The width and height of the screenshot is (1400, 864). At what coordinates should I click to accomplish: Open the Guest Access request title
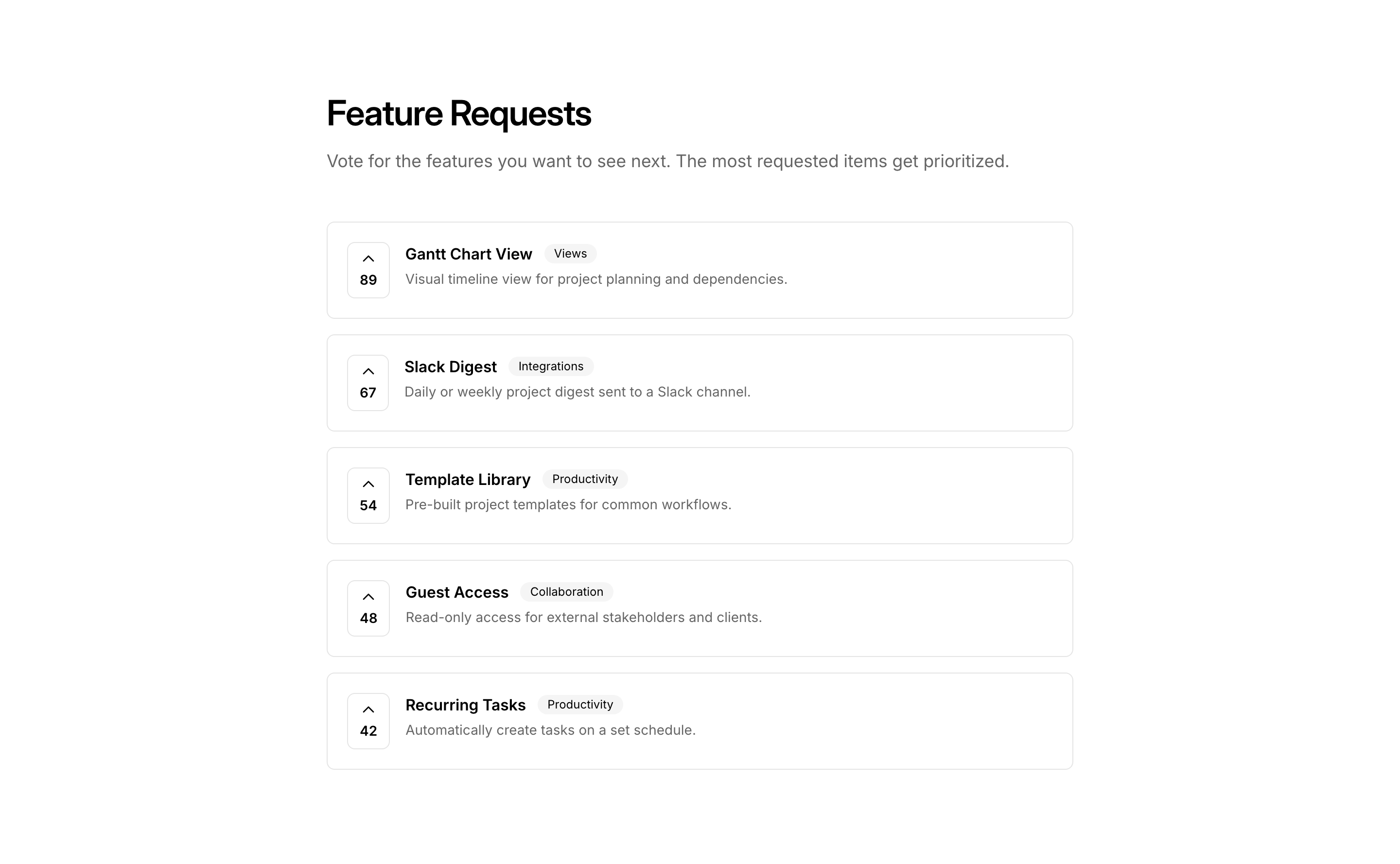[x=456, y=592]
